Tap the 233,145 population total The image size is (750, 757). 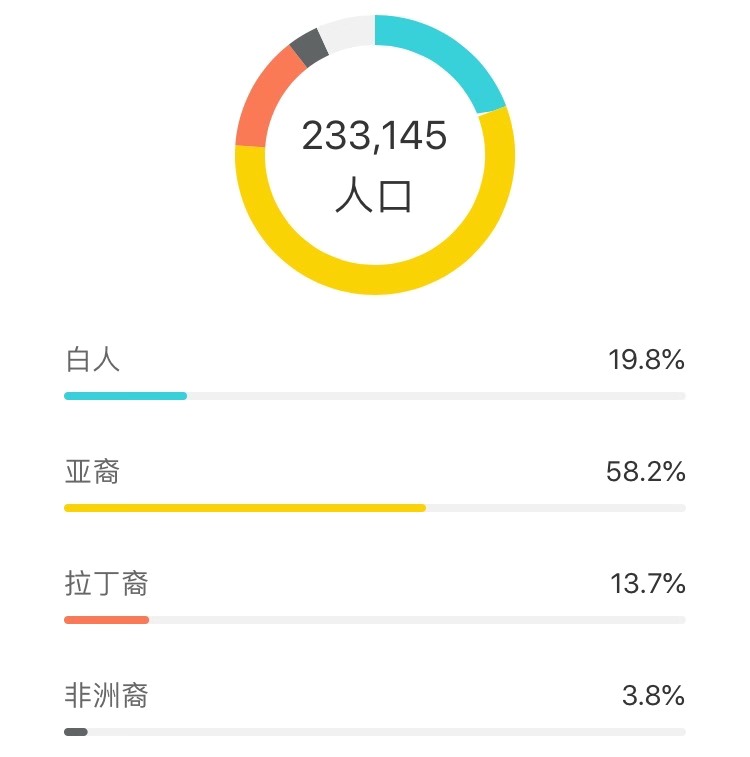tap(375, 136)
